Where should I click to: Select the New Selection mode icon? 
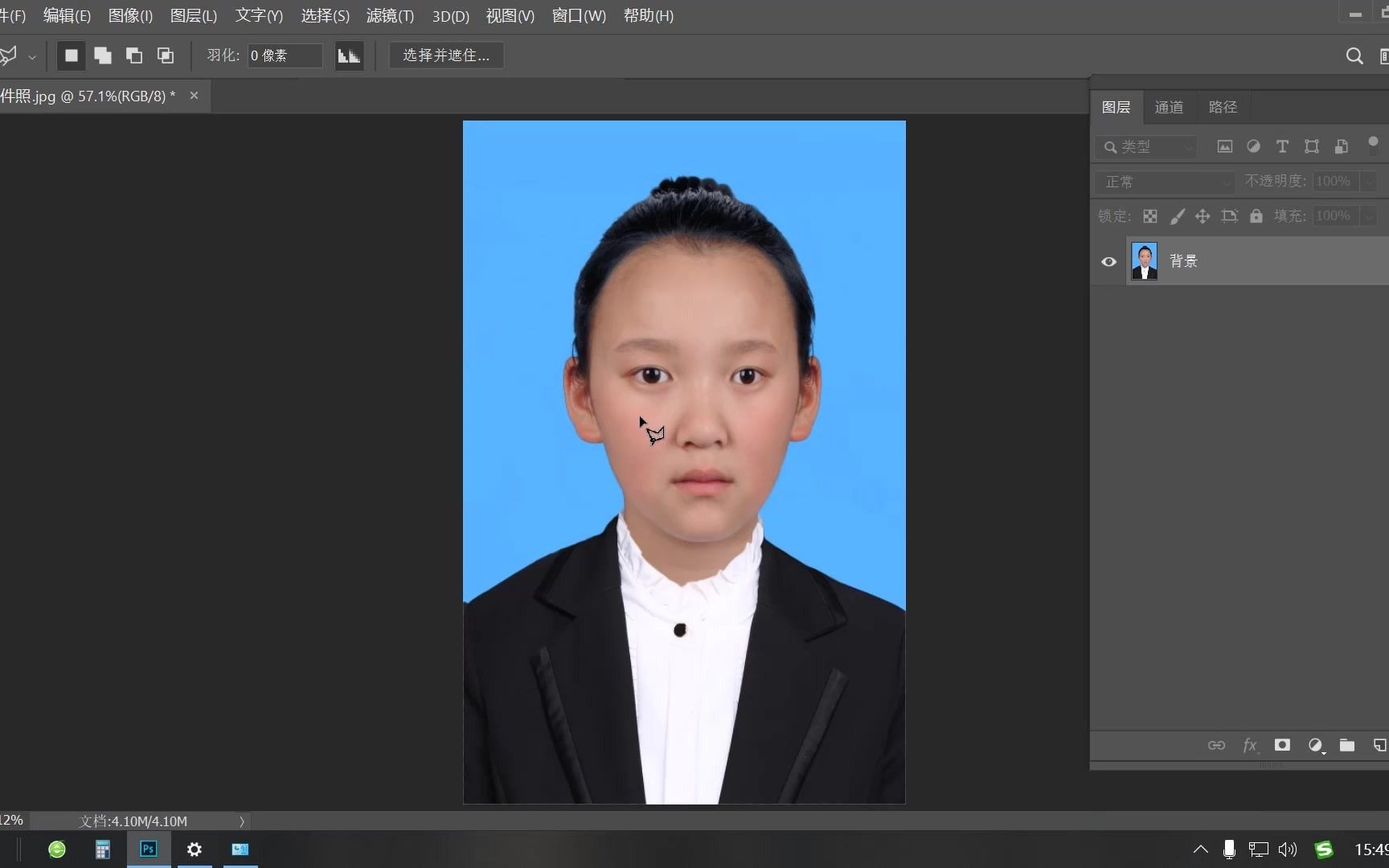coord(71,55)
